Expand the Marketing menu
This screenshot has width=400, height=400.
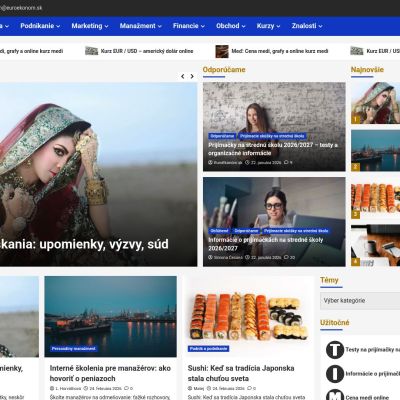(90, 26)
